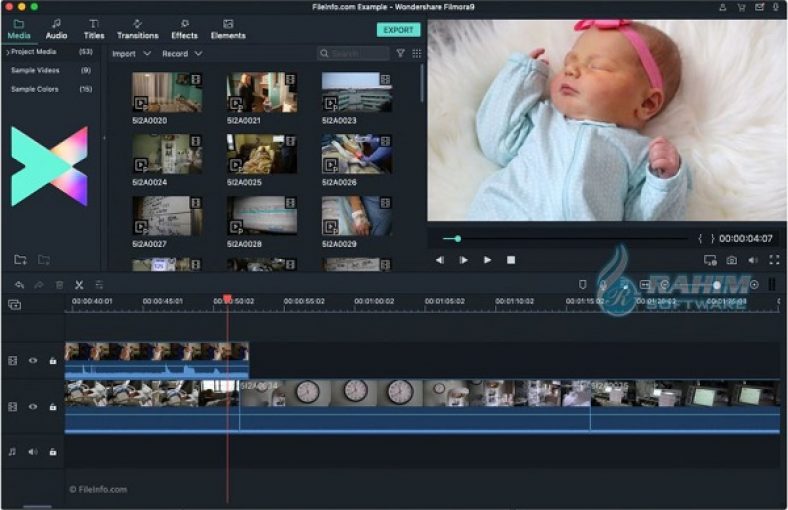The height and width of the screenshot is (510, 788).
Task: Lock the second video track
Action: pos(52,407)
